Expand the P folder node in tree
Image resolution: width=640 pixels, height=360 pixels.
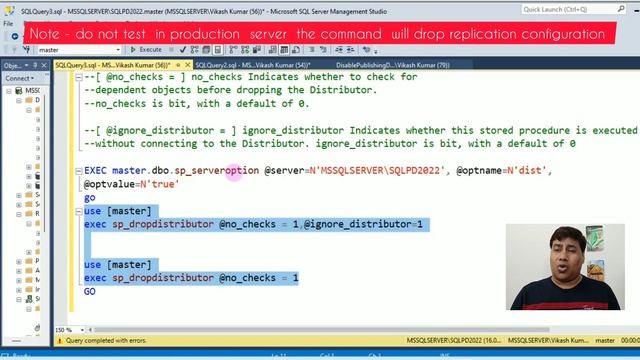tap(19, 261)
